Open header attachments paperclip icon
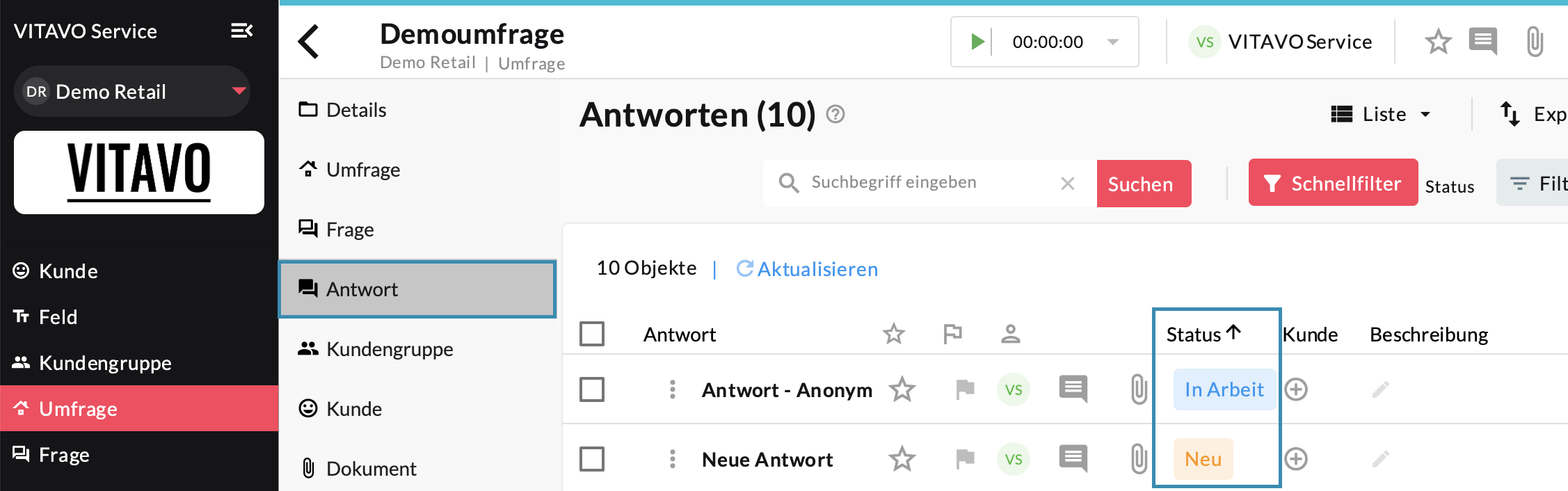The width and height of the screenshot is (1568, 491). [1534, 42]
